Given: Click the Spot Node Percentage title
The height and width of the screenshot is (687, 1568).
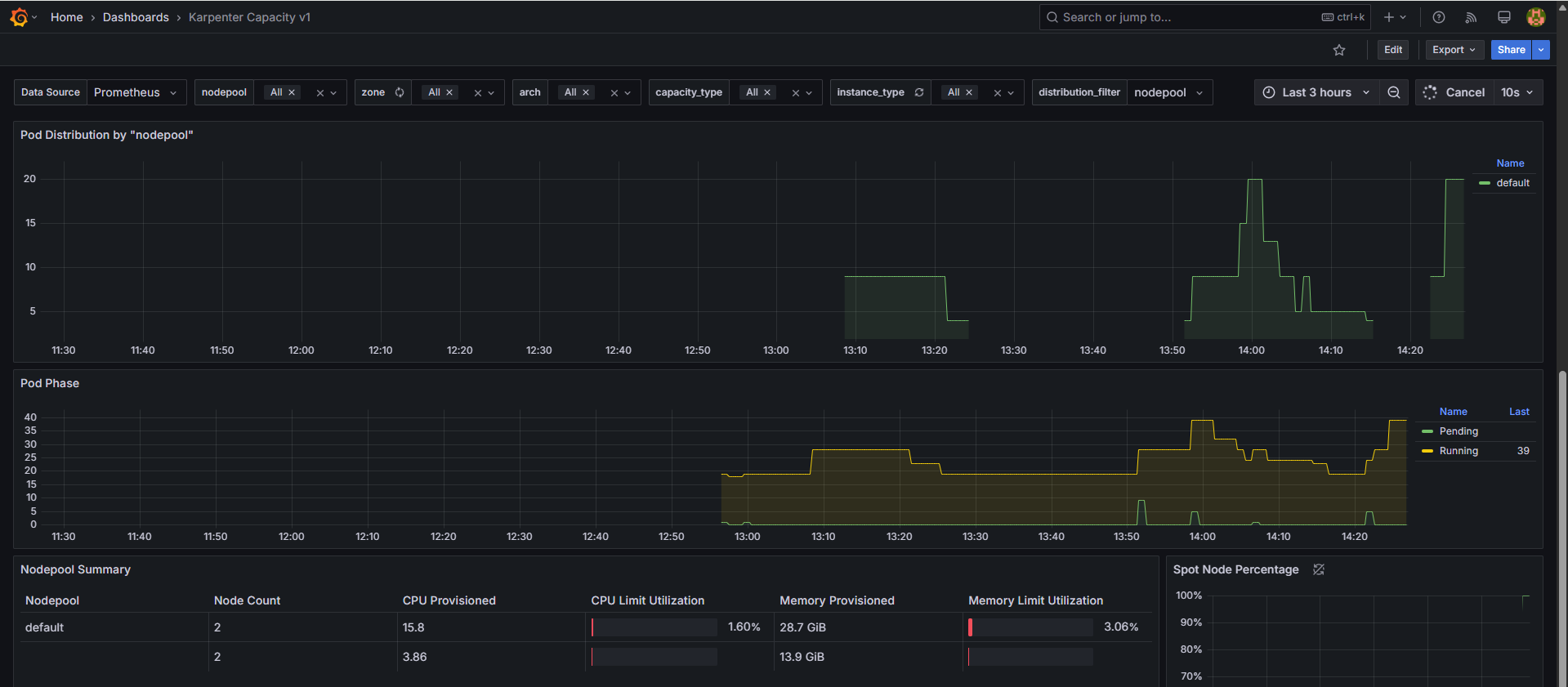Looking at the screenshot, I should [1235, 569].
